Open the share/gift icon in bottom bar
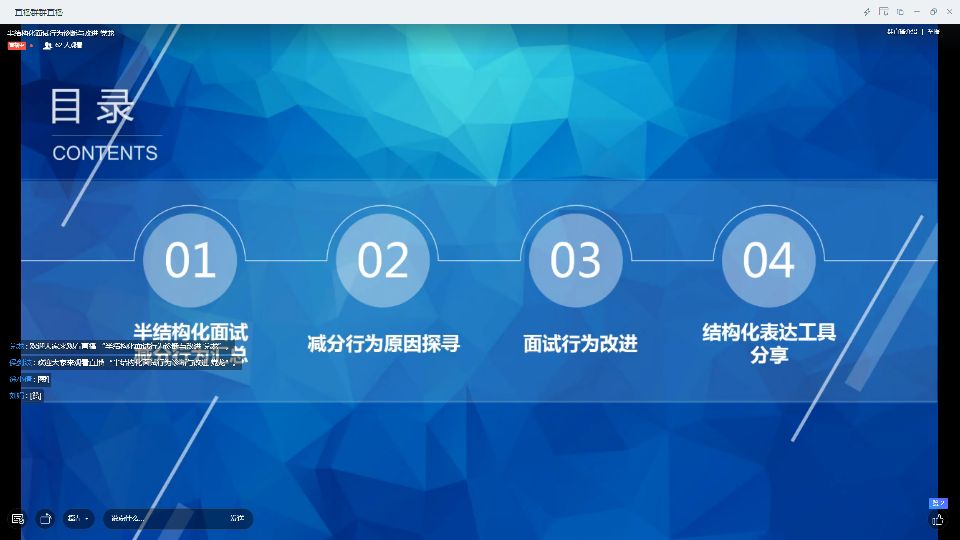 click(45, 518)
